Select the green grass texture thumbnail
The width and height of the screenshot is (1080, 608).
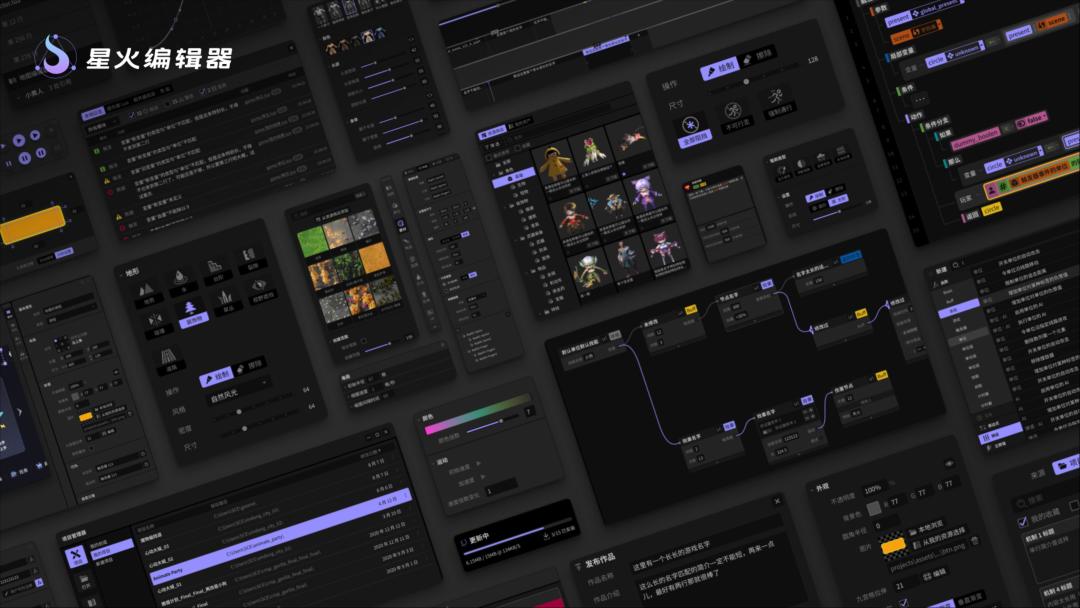tap(311, 244)
